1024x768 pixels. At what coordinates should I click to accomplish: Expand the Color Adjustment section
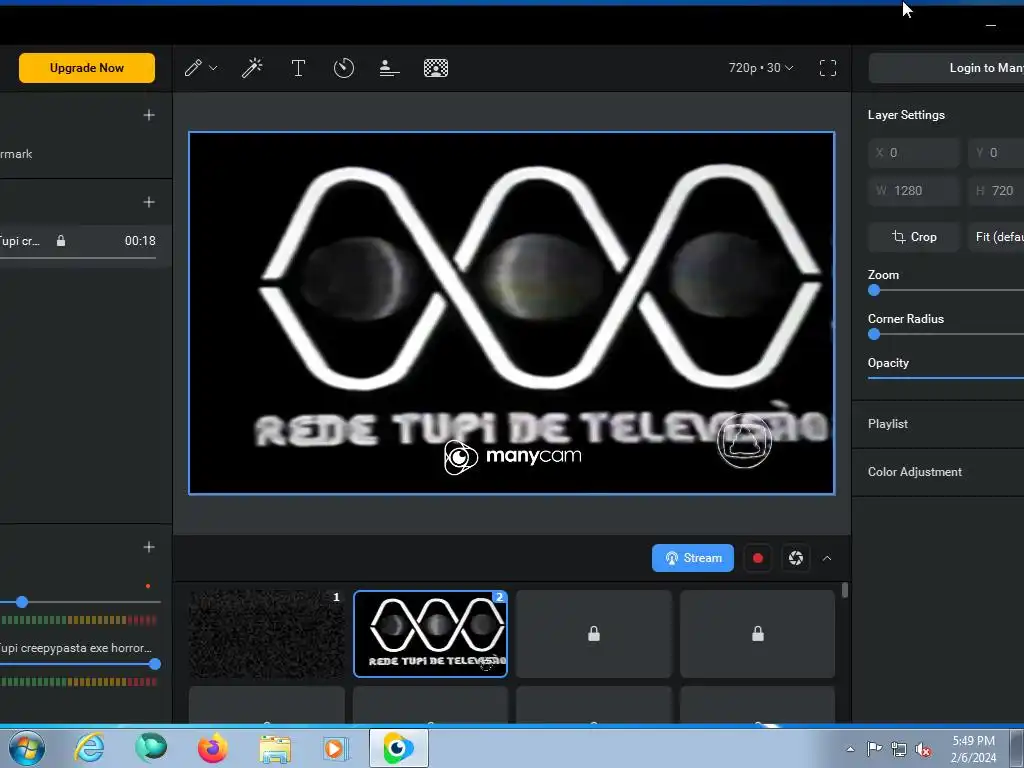pyautogui.click(x=938, y=472)
